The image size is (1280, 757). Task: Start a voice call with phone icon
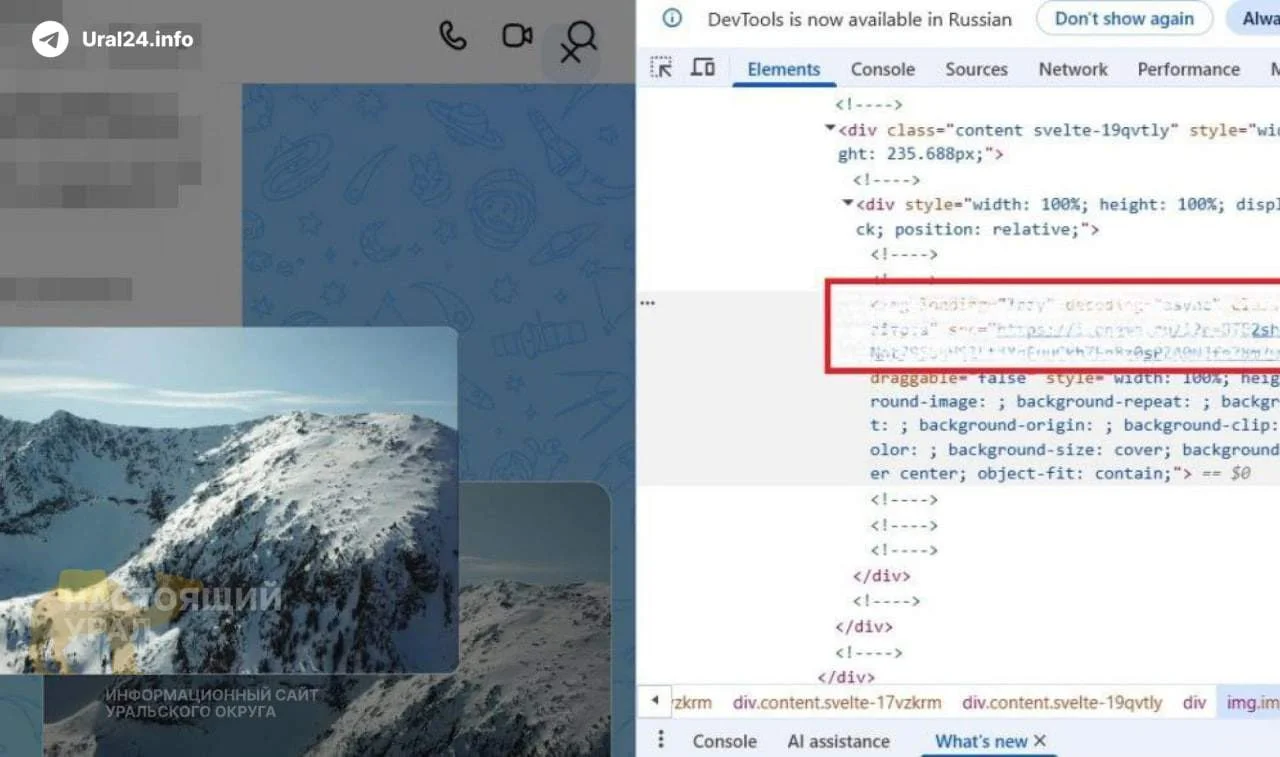453,36
